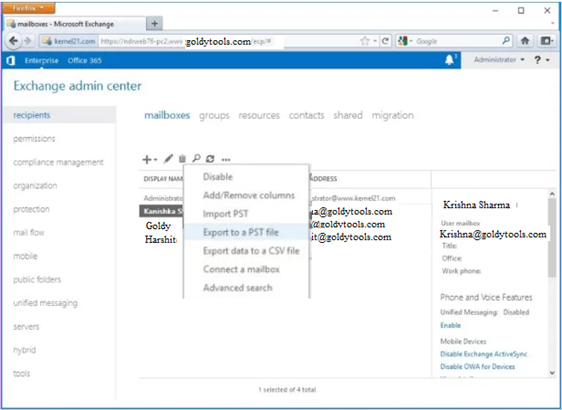Switch to Enterprise tab
Image resolution: width=562 pixels, height=410 pixels.
(x=42, y=61)
